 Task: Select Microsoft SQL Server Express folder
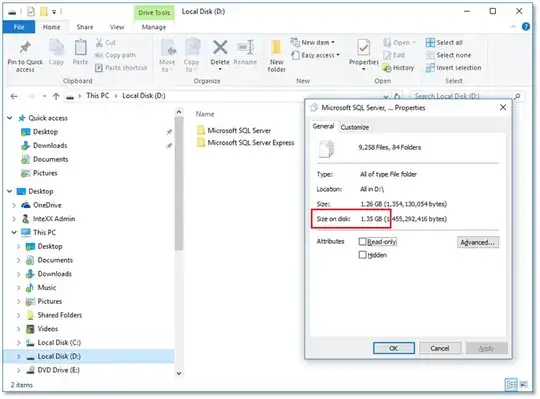[x=246, y=143]
